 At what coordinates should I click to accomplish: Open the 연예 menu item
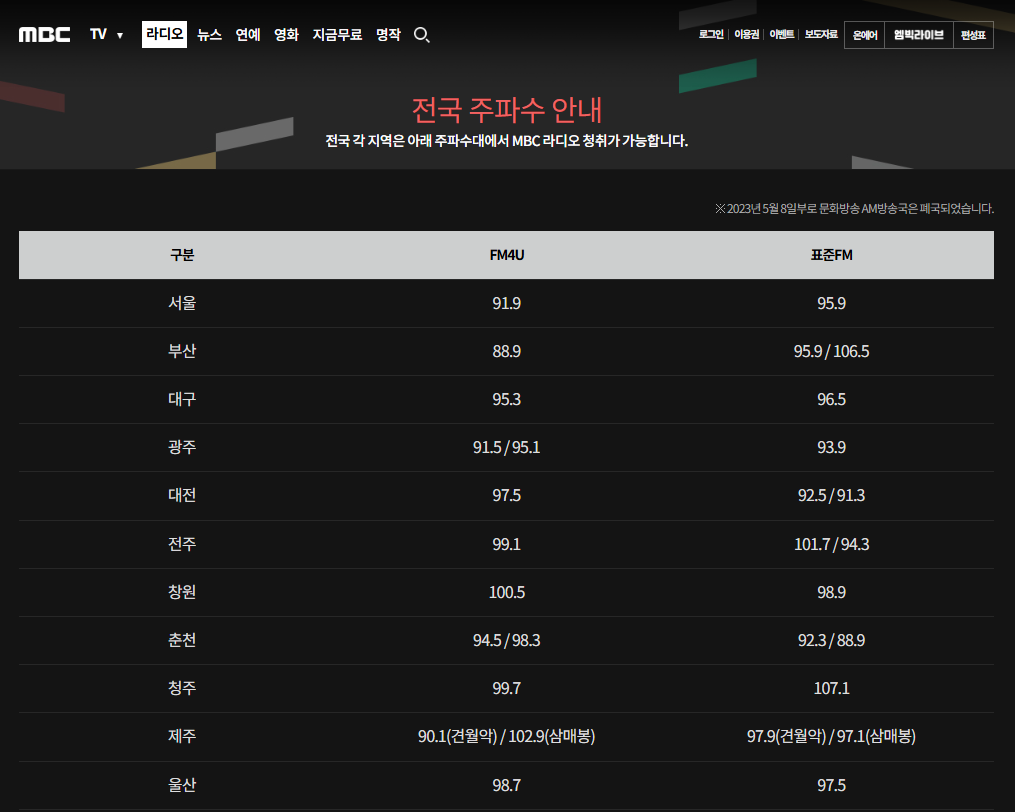tap(248, 35)
